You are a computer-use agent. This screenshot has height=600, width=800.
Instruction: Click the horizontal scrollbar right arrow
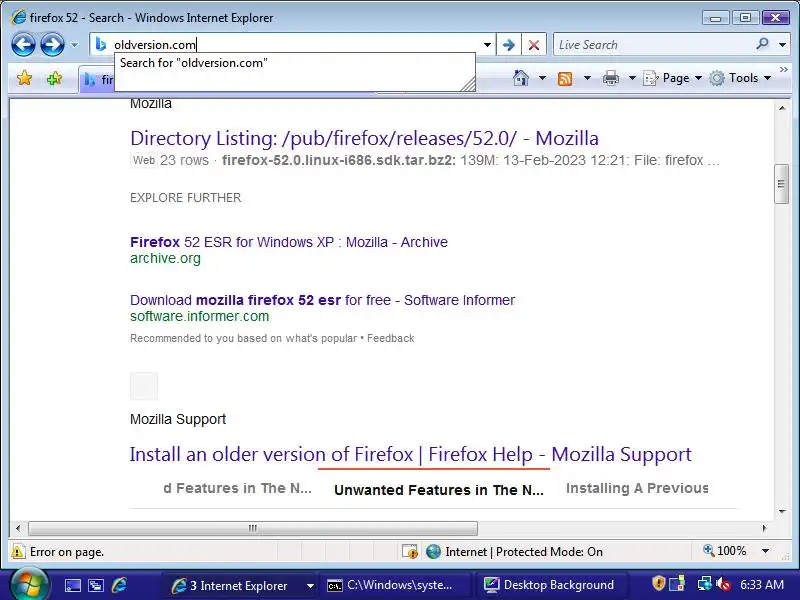tap(764, 528)
